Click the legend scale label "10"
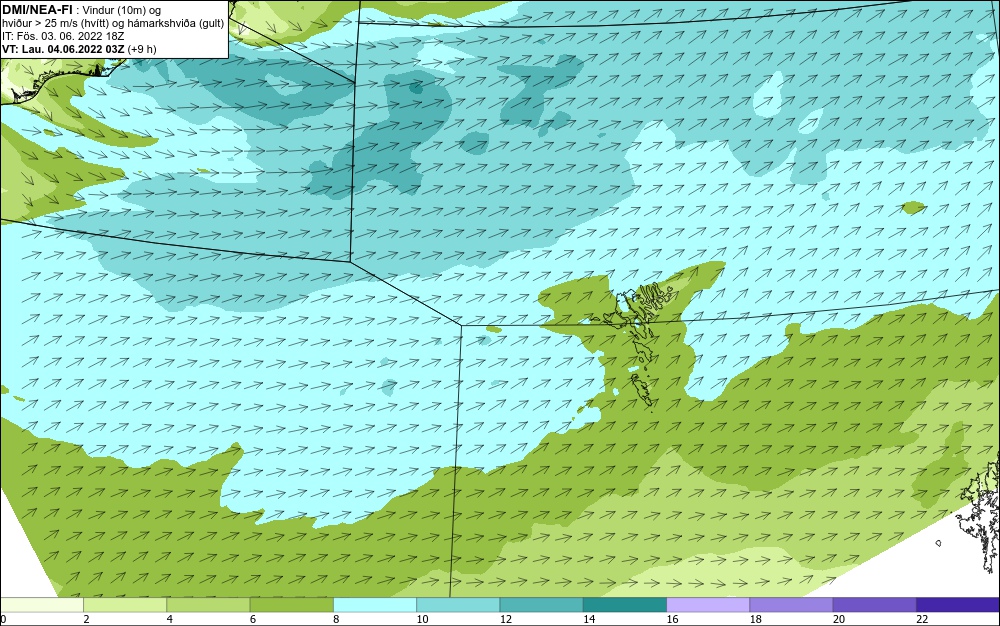The image size is (1000, 626). click(422, 620)
